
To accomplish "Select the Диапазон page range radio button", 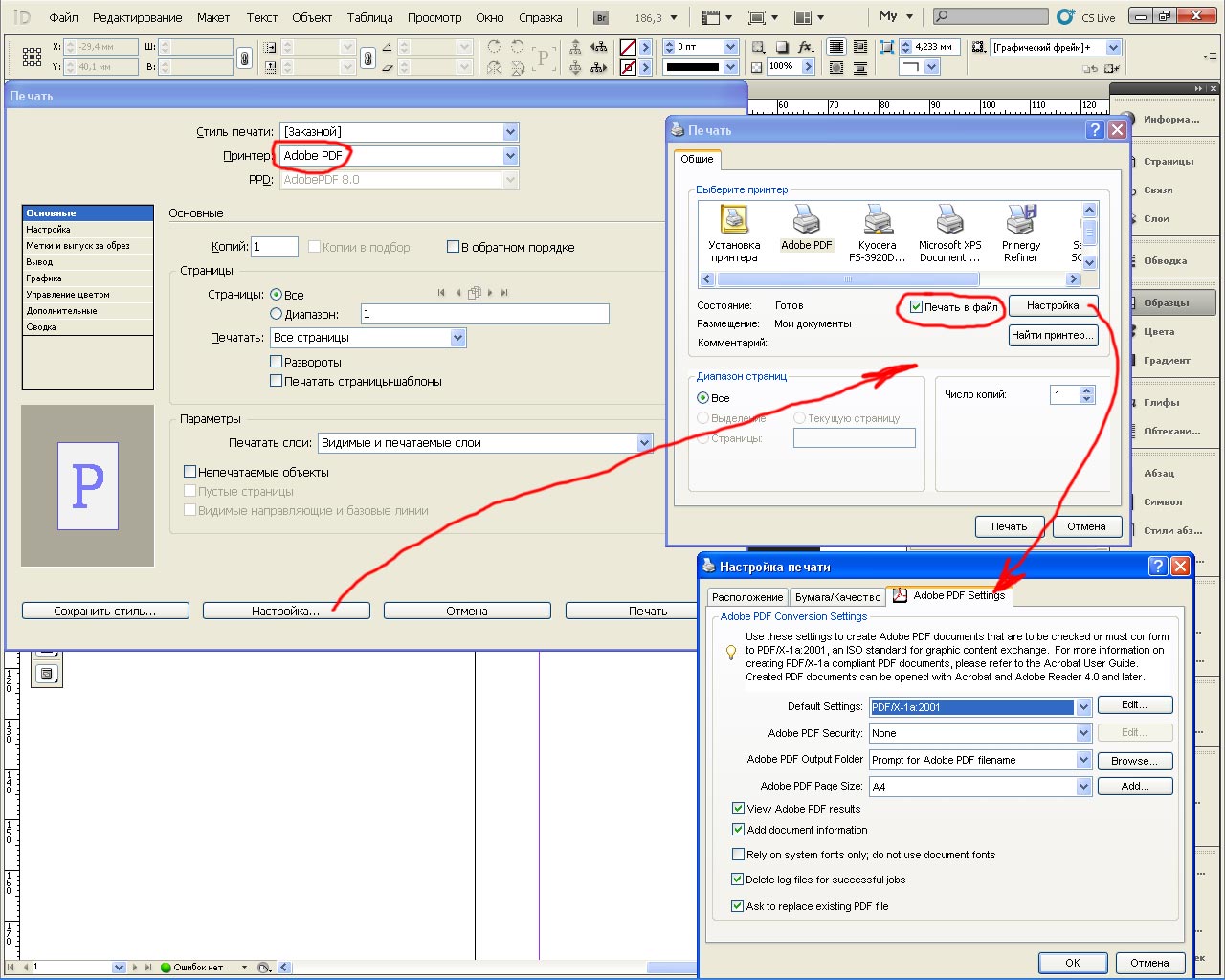I will tap(277, 314).
